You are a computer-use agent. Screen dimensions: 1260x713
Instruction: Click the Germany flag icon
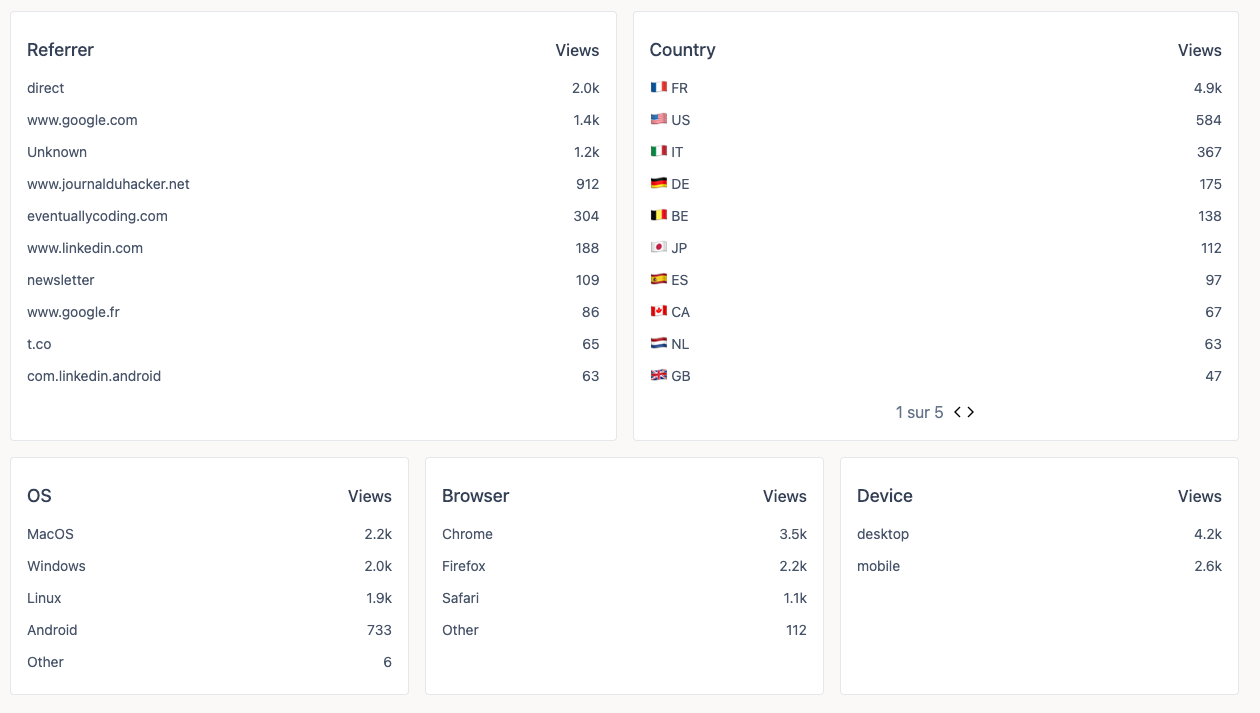(x=657, y=184)
